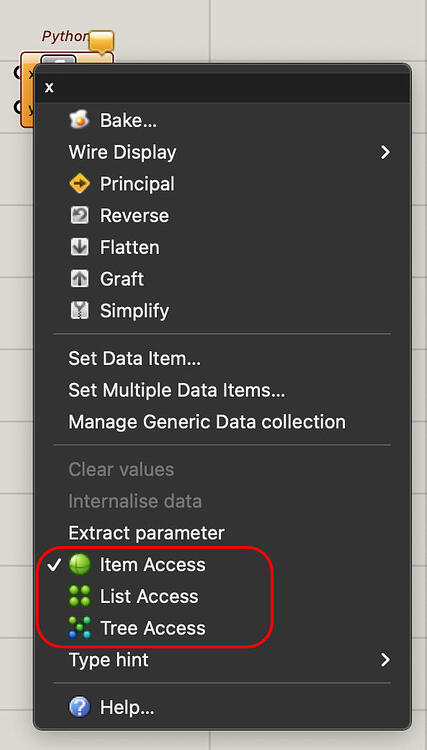Click the Reverse icon
The image size is (427, 750).
click(x=79, y=215)
